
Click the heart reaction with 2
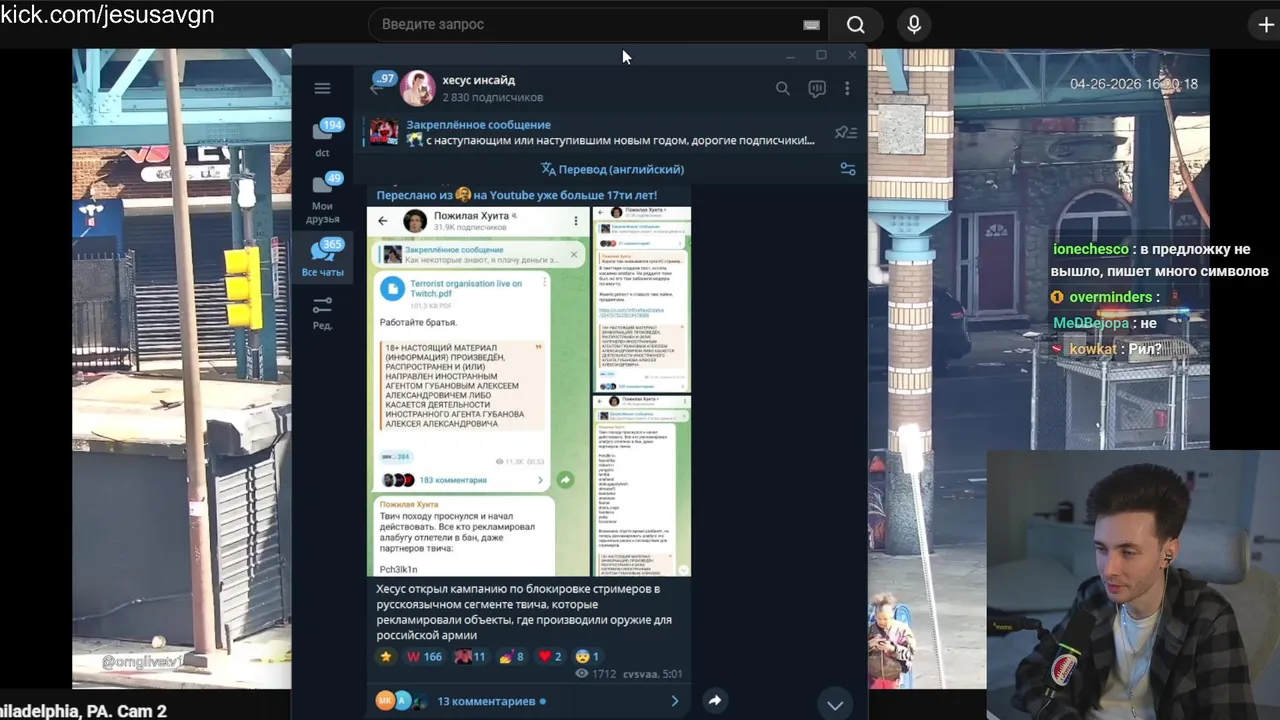pyautogui.click(x=550, y=656)
